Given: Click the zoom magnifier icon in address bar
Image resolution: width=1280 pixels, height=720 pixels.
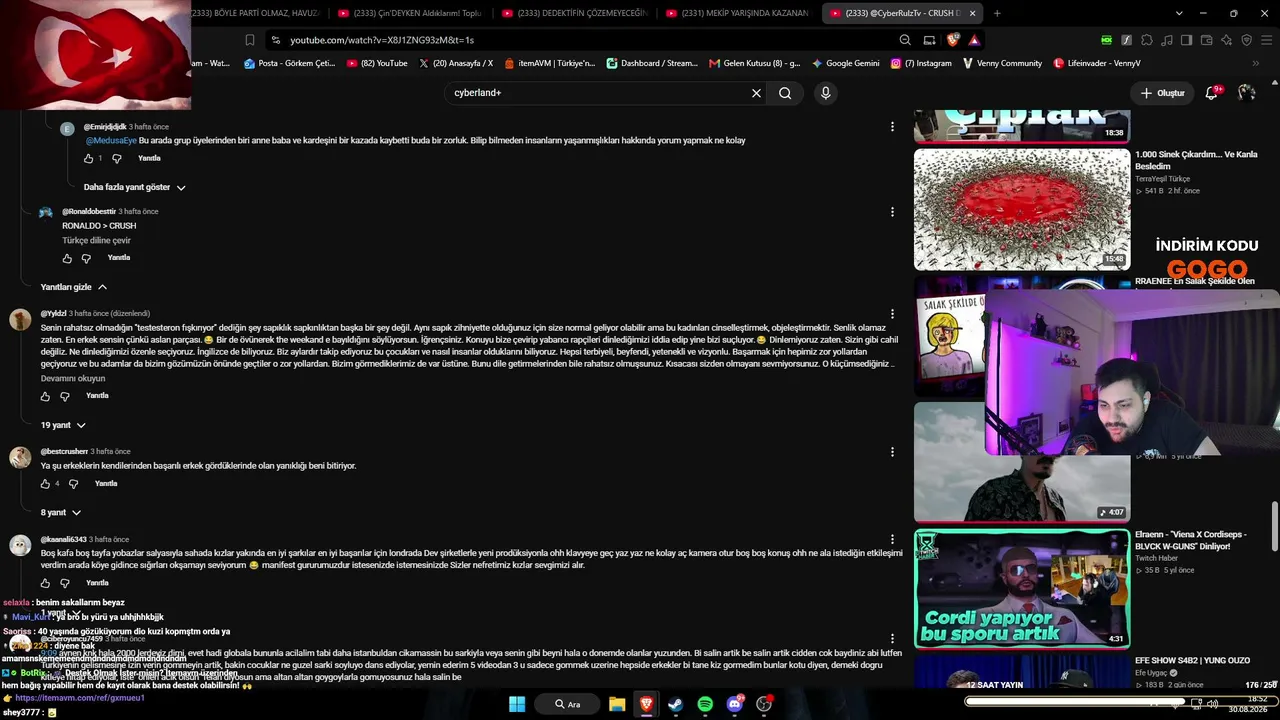Looking at the screenshot, I should click(905, 40).
